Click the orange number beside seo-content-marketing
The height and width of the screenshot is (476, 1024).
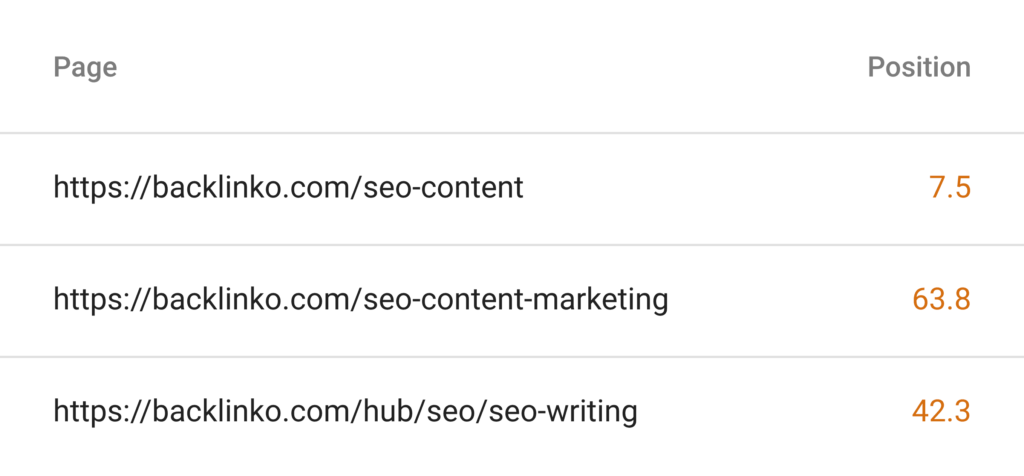pyautogui.click(x=941, y=299)
